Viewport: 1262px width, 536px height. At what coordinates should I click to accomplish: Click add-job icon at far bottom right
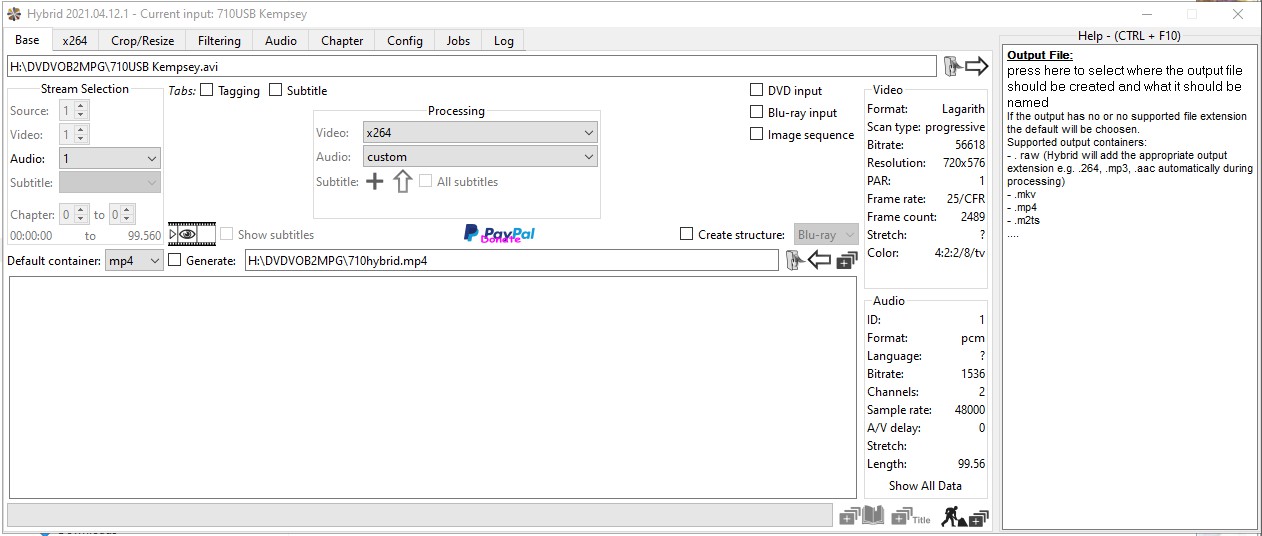point(978,517)
